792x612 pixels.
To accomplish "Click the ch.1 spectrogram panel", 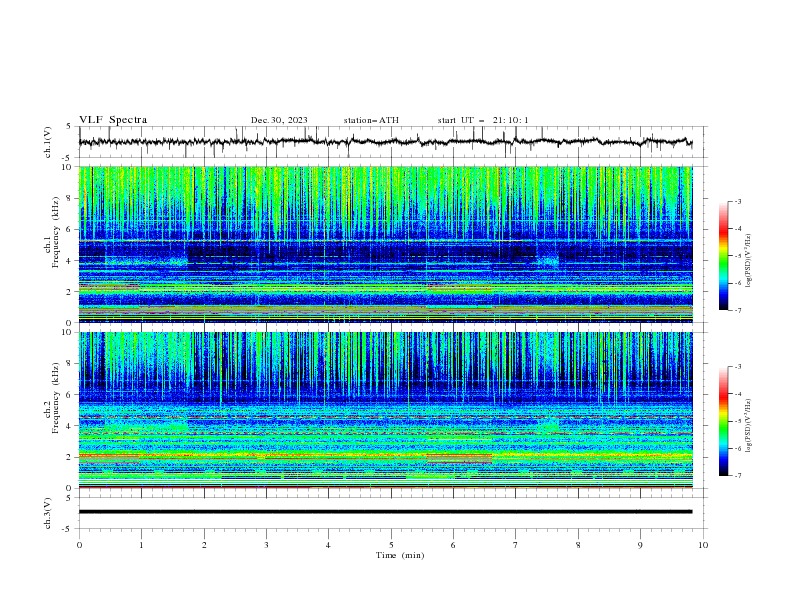I will (385, 244).
